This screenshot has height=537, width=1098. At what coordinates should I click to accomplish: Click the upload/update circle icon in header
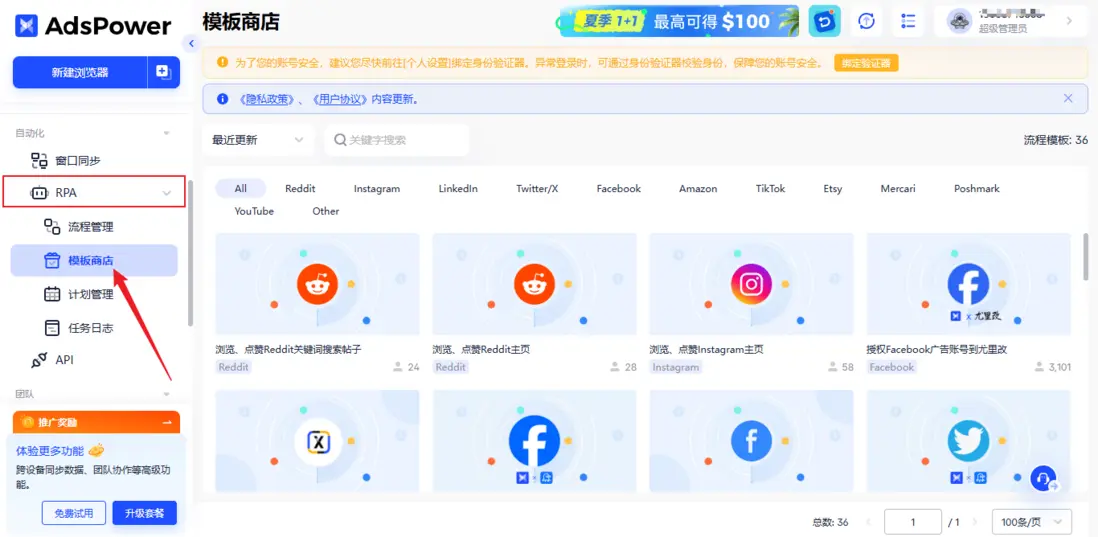point(867,21)
